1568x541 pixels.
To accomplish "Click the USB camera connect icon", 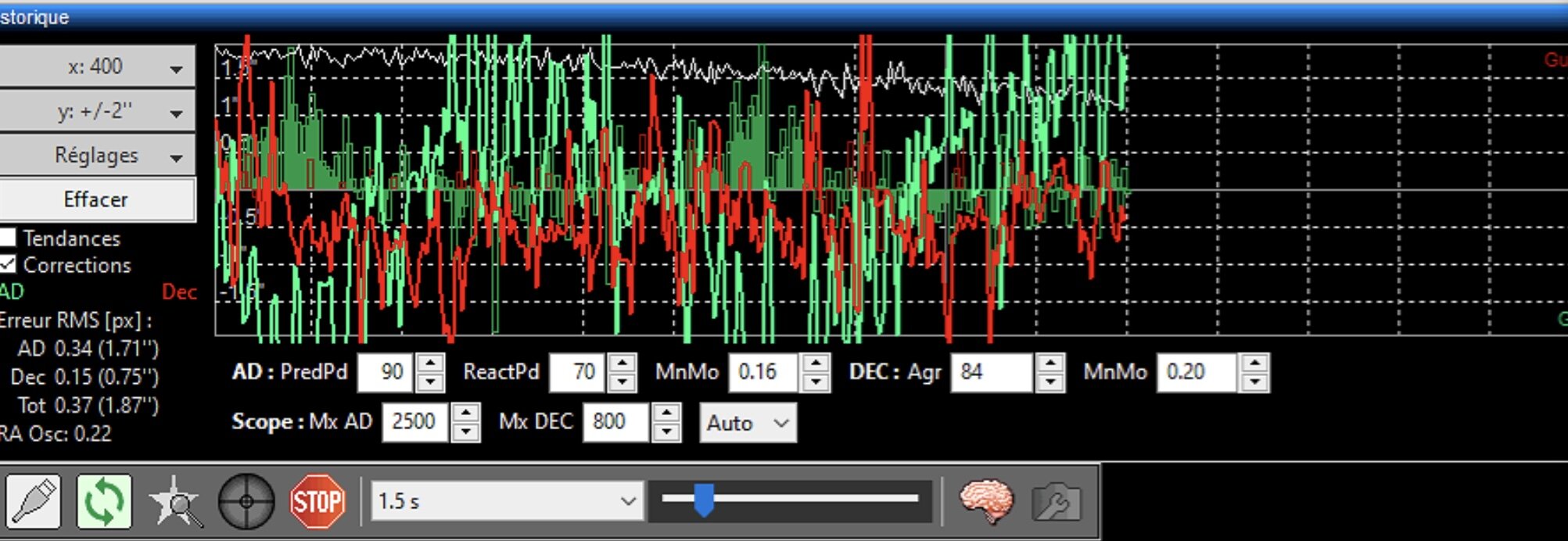I will pos(34,500).
